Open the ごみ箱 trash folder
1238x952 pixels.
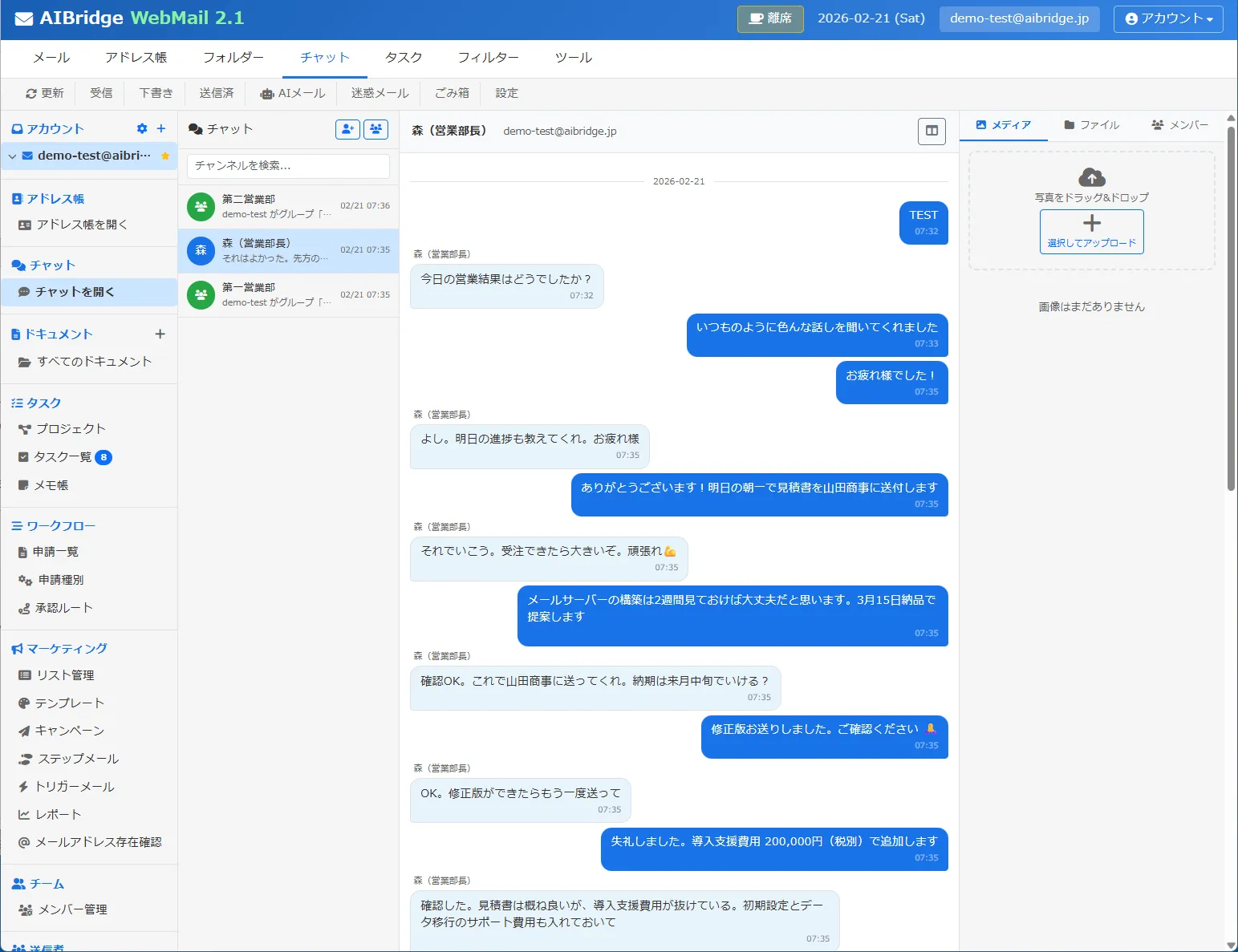coord(451,93)
